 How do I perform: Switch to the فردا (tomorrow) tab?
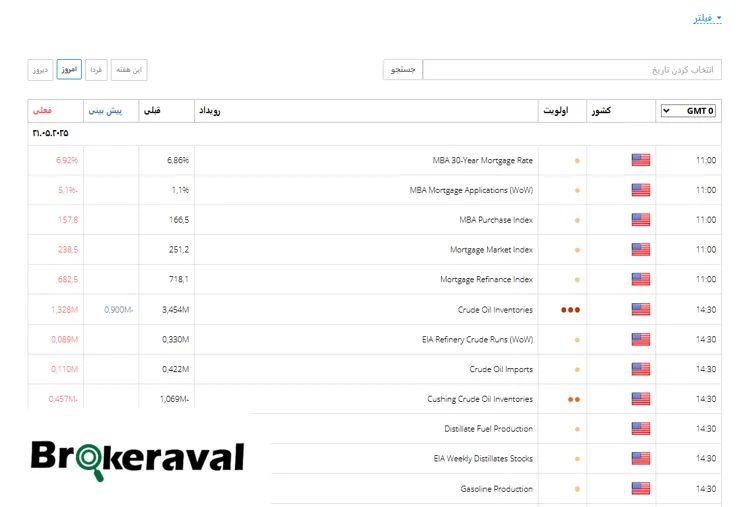(96, 70)
